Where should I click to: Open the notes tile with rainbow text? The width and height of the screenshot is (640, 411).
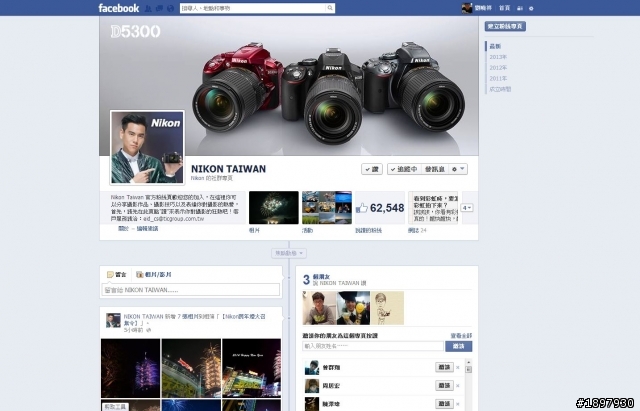433,207
